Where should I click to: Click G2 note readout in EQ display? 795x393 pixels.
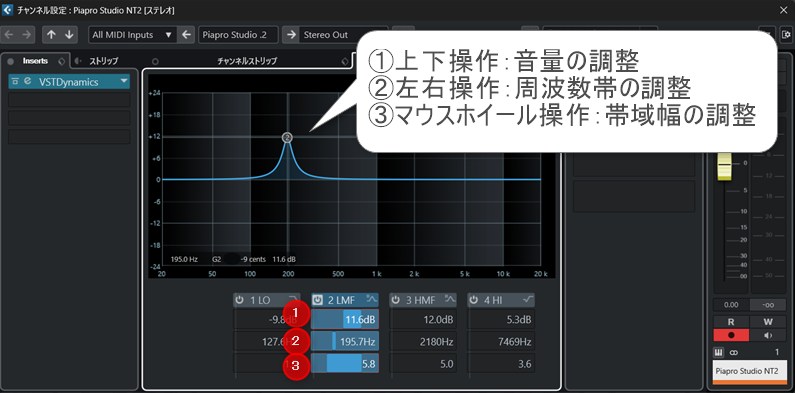pyautogui.click(x=216, y=259)
